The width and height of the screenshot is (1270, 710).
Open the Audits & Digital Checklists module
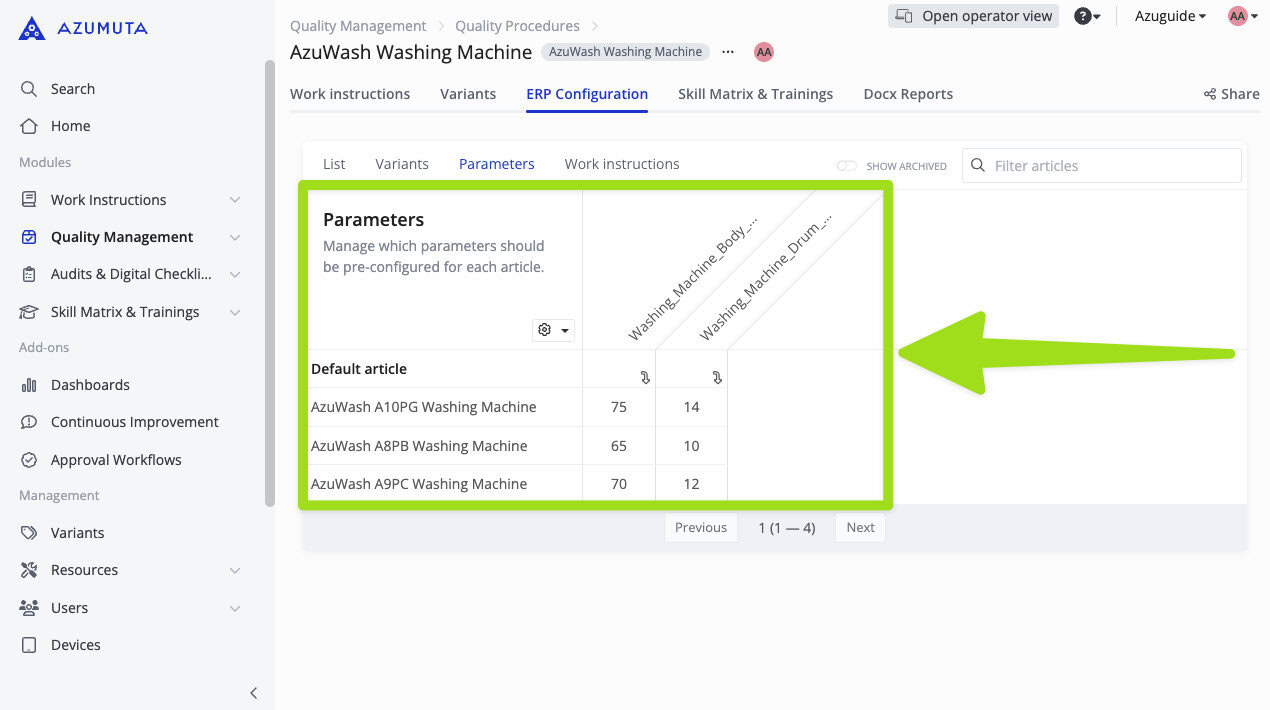(x=29, y=274)
